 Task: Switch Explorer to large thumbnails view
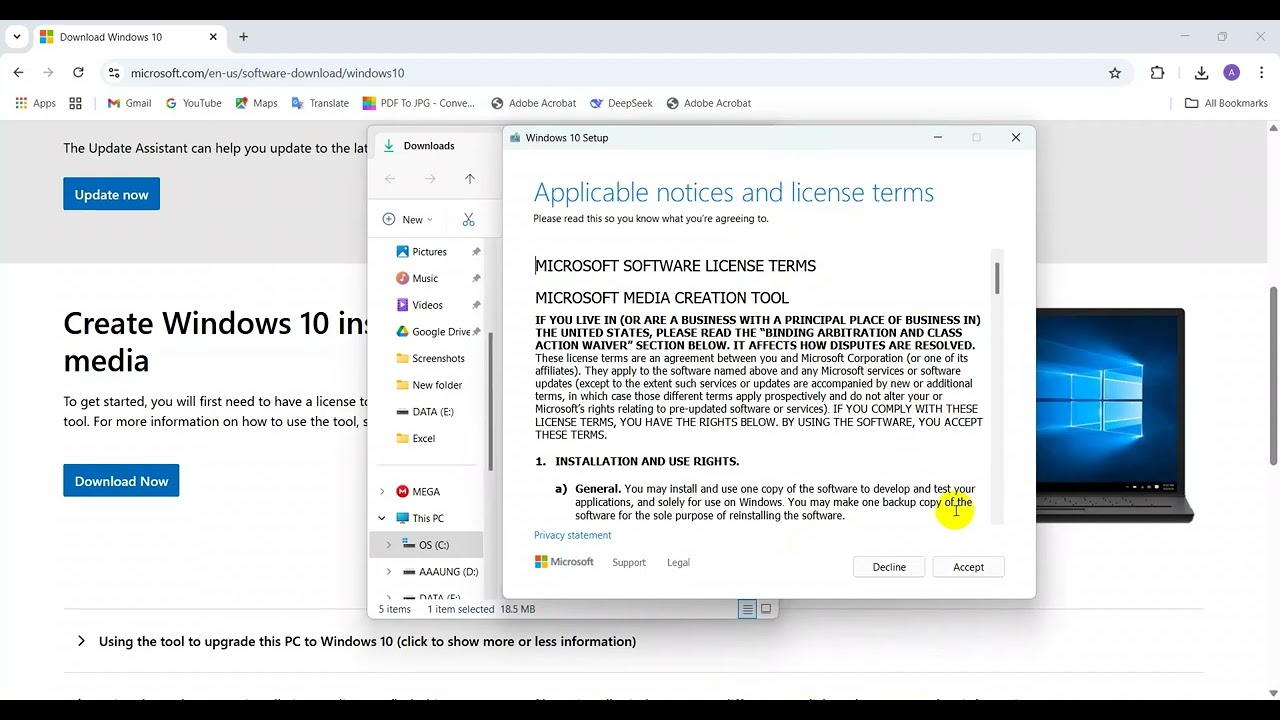click(x=766, y=609)
